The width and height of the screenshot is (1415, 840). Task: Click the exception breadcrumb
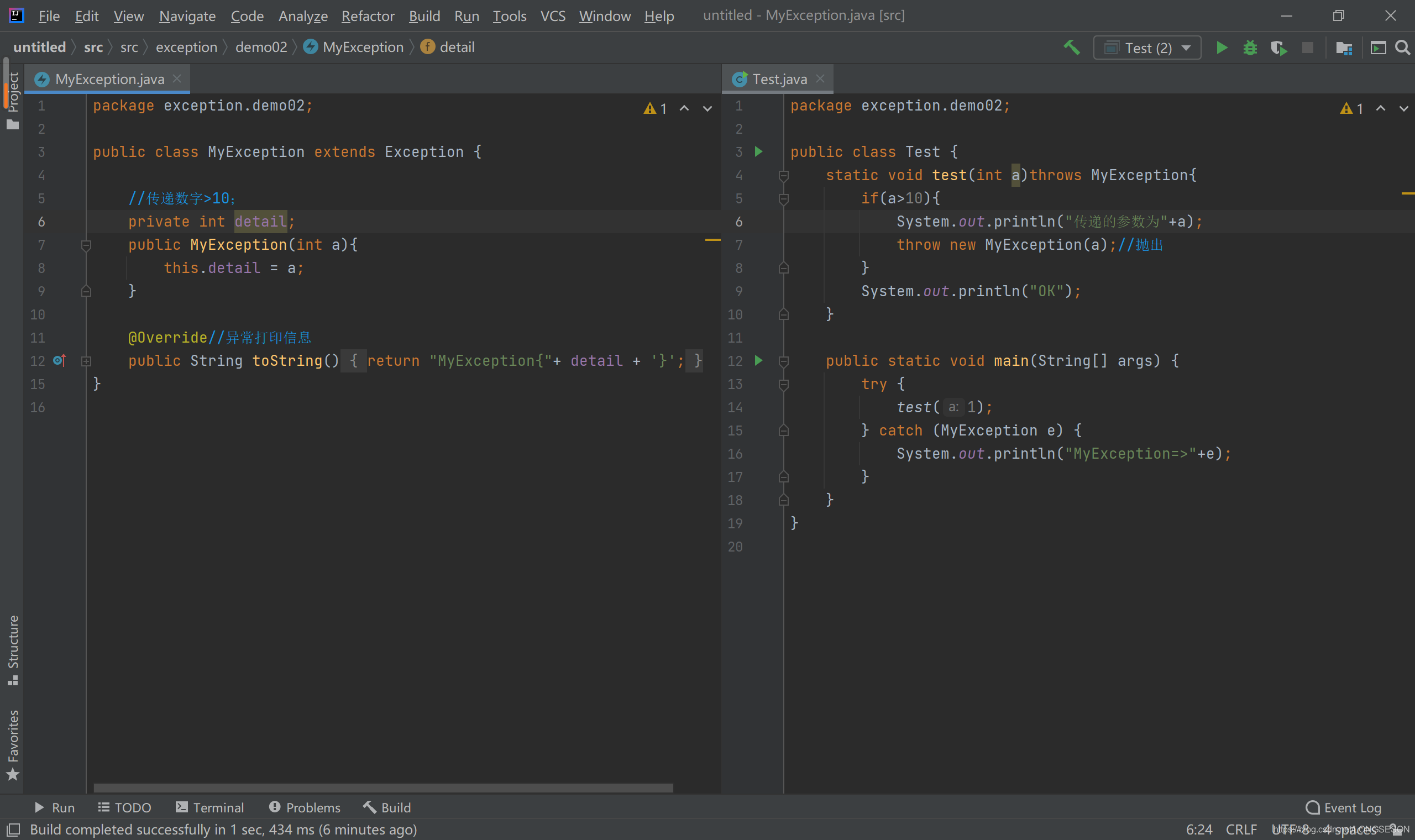tap(186, 47)
